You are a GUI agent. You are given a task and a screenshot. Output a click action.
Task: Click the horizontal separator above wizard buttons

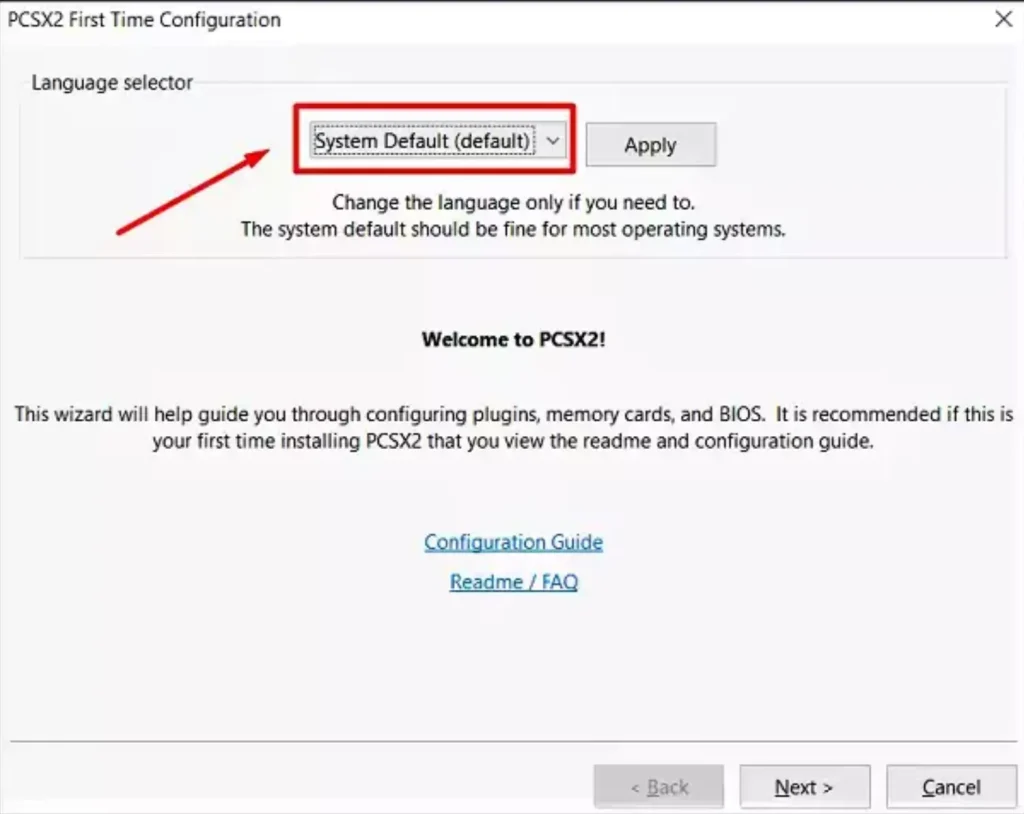pyautogui.click(x=513, y=742)
